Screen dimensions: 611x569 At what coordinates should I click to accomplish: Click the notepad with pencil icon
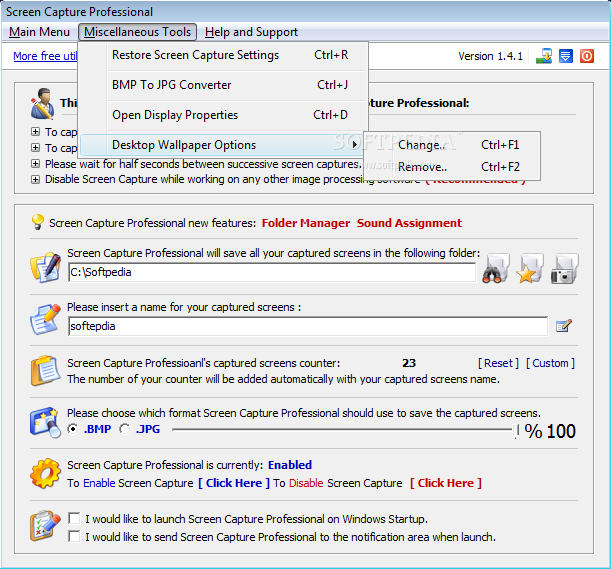46,320
